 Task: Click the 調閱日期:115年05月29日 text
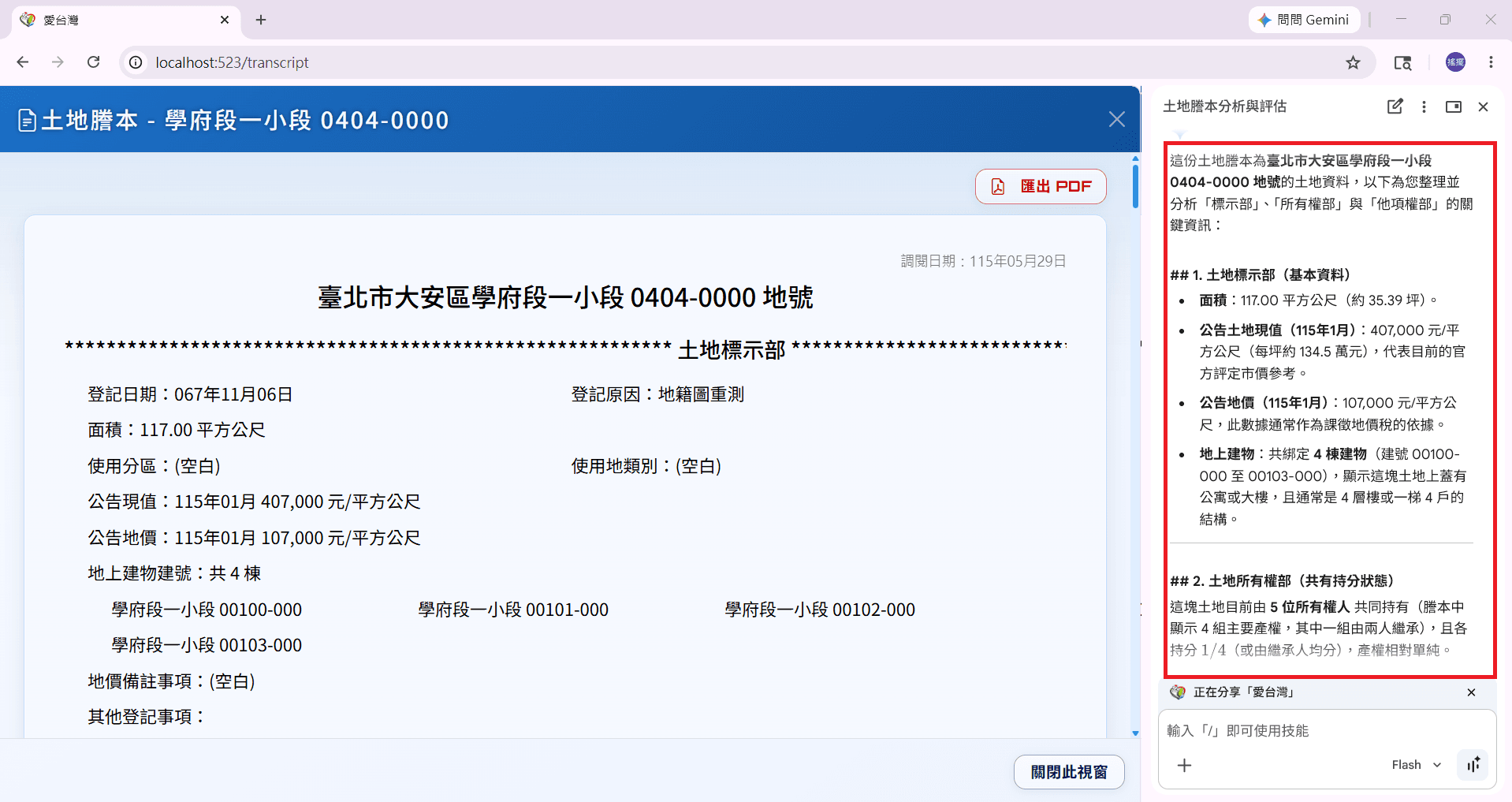(983, 261)
